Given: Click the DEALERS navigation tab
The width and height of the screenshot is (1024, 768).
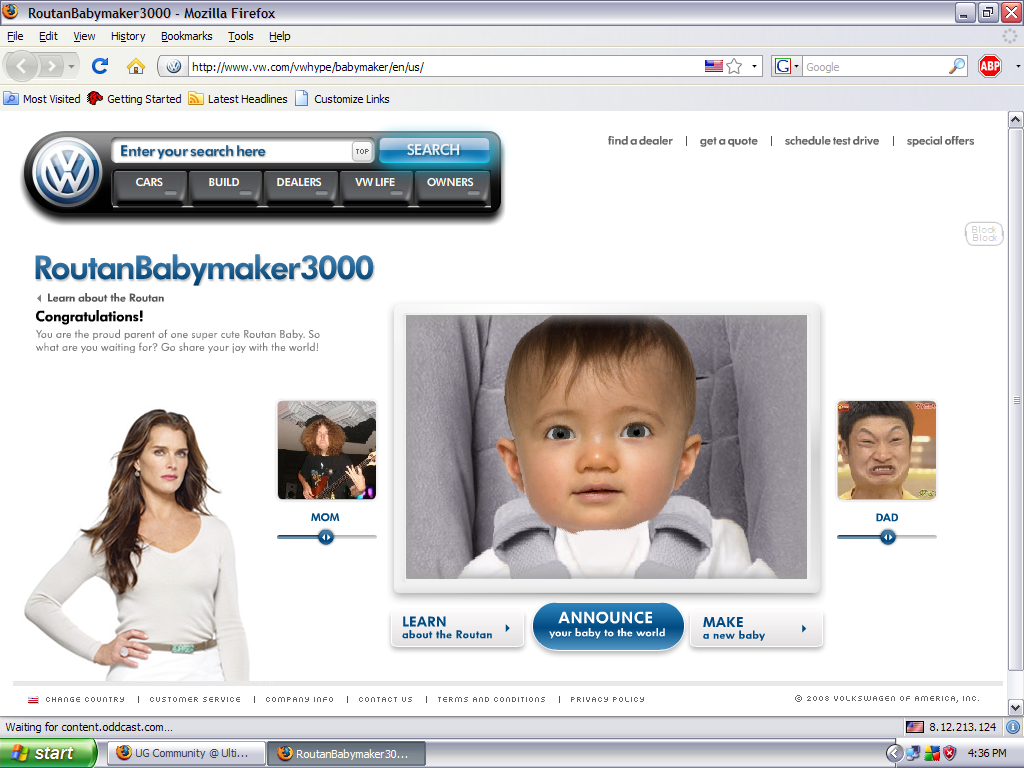Looking at the screenshot, I should (299, 185).
